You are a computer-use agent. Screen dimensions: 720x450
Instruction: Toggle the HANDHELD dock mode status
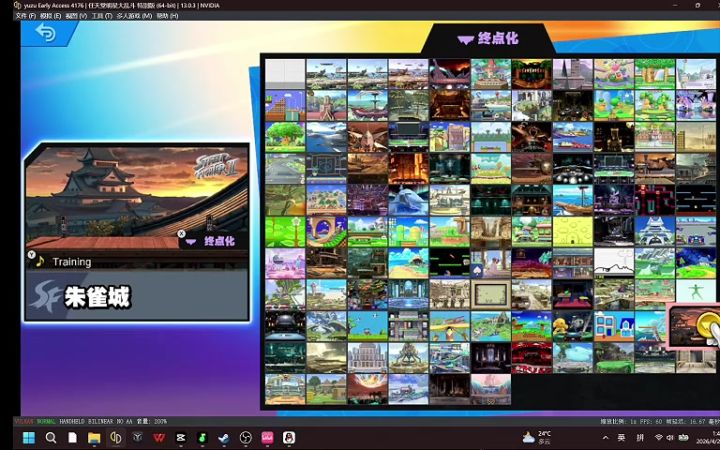point(72,421)
